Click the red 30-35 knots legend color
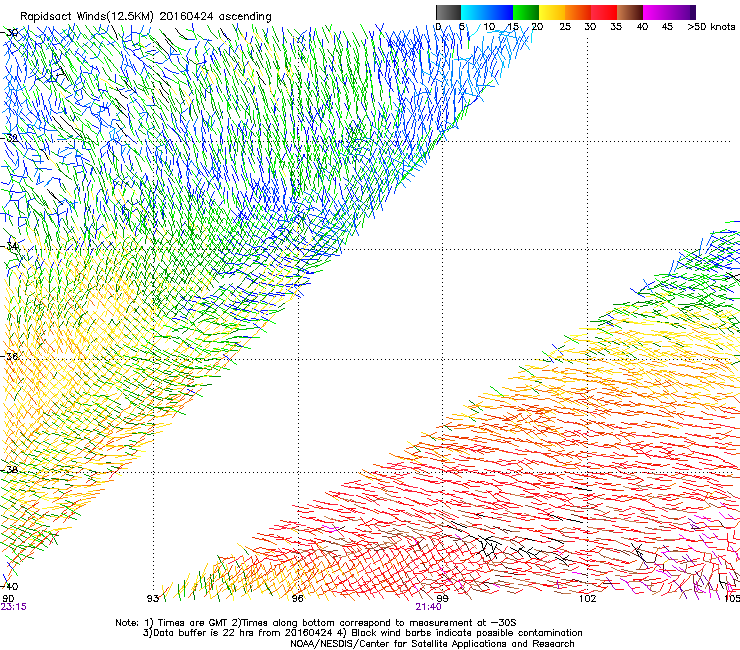The width and height of the screenshot is (740, 650). click(604, 12)
